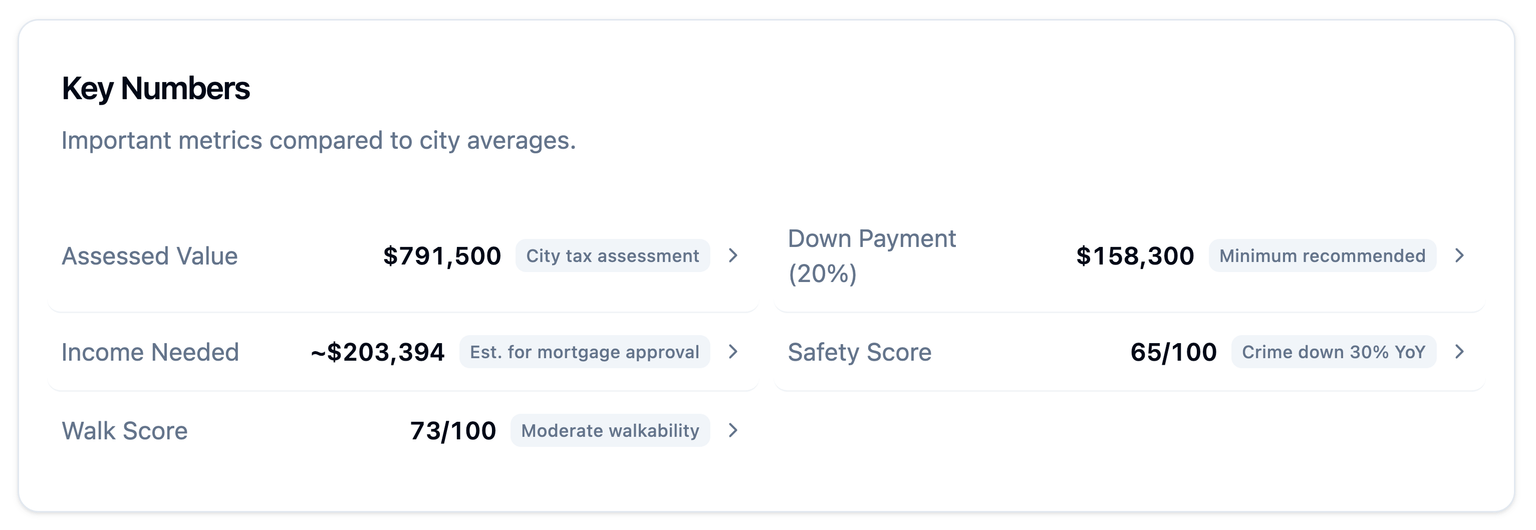
Task: Select the Income Needed label
Action: [x=150, y=352]
